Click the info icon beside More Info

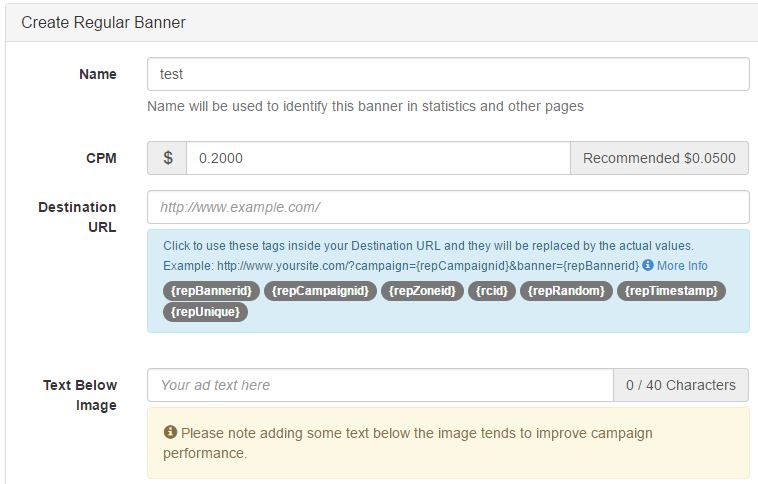[x=648, y=266]
